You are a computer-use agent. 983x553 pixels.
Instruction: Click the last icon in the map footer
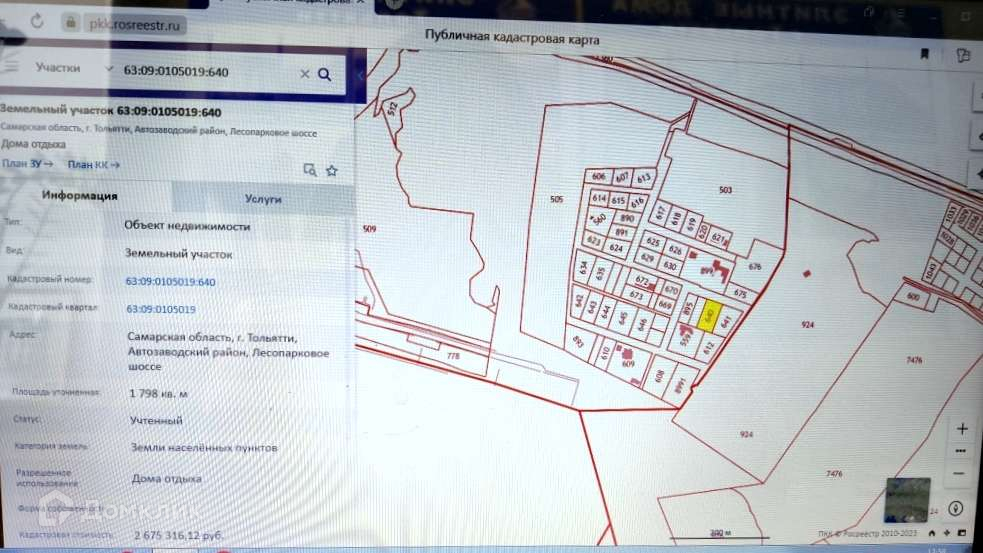pos(962,533)
